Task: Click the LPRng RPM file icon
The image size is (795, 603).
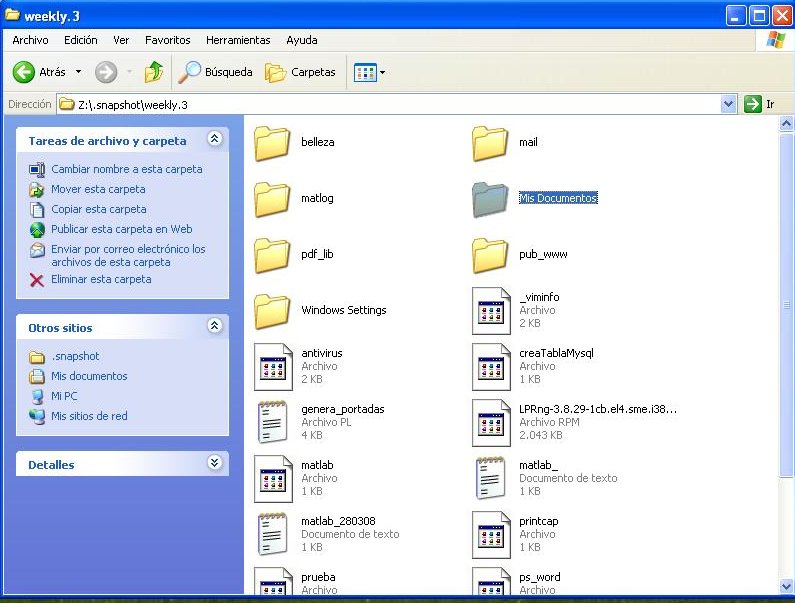Action: (490, 422)
